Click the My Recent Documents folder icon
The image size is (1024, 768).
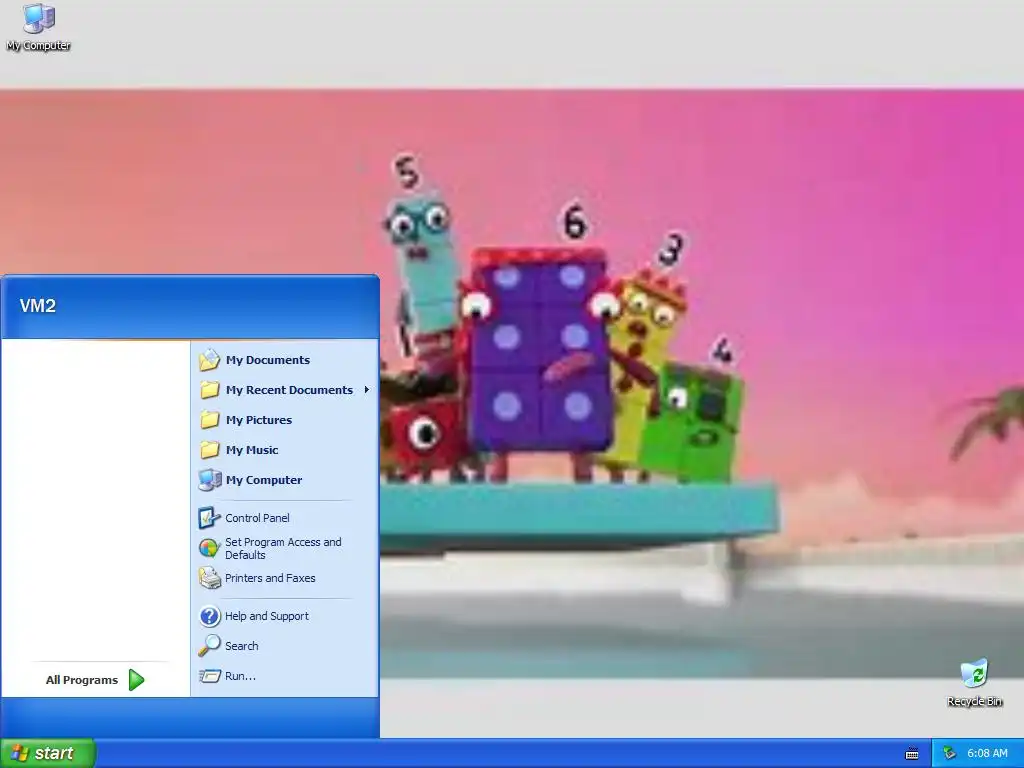[210, 390]
